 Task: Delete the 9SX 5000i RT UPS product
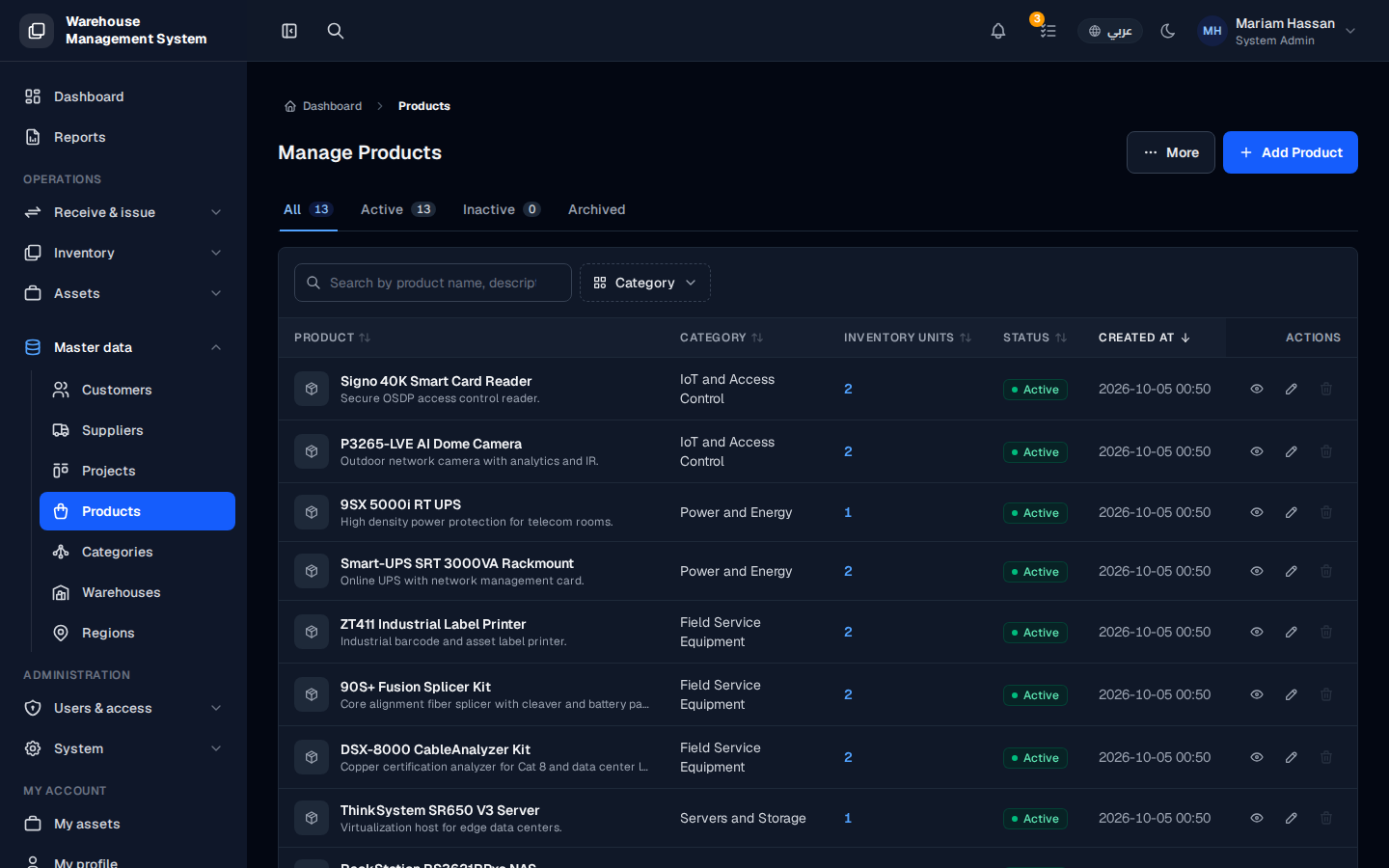click(x=1326, y=512)
